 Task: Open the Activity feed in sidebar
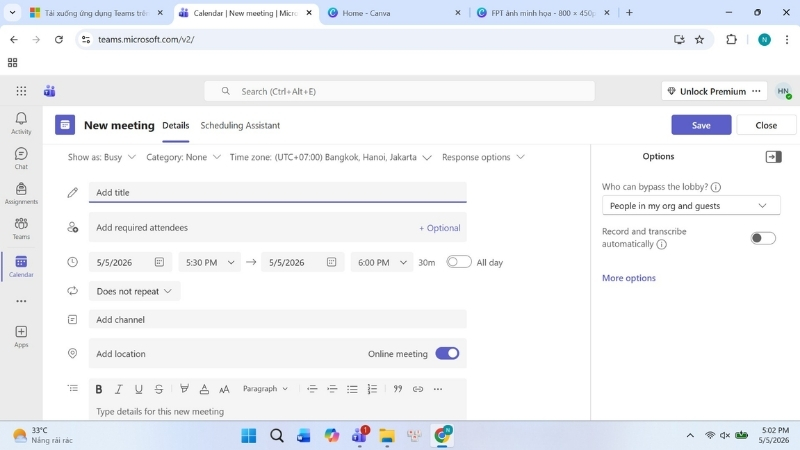point(21,123)
